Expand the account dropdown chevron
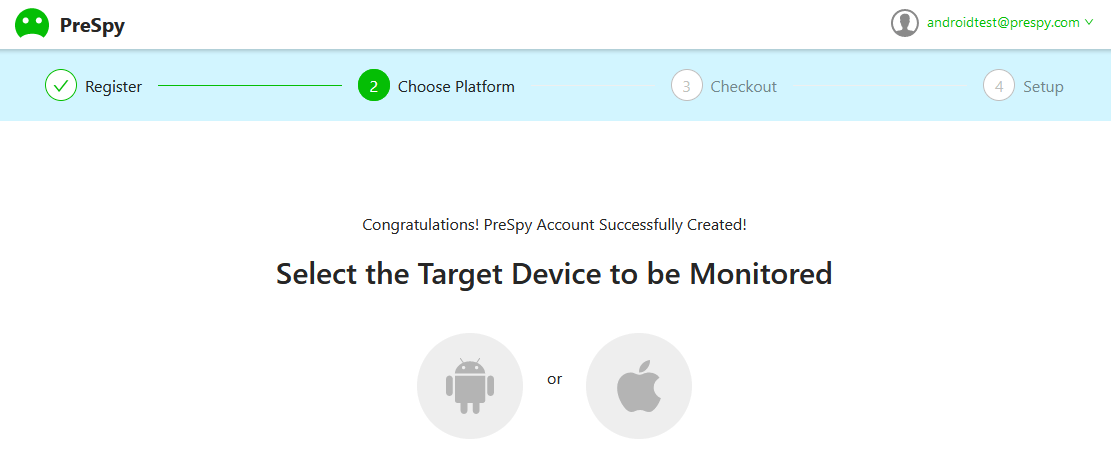Viewport: 1111px width, 475px height. pyautogui.click(x=1089, y=23)
